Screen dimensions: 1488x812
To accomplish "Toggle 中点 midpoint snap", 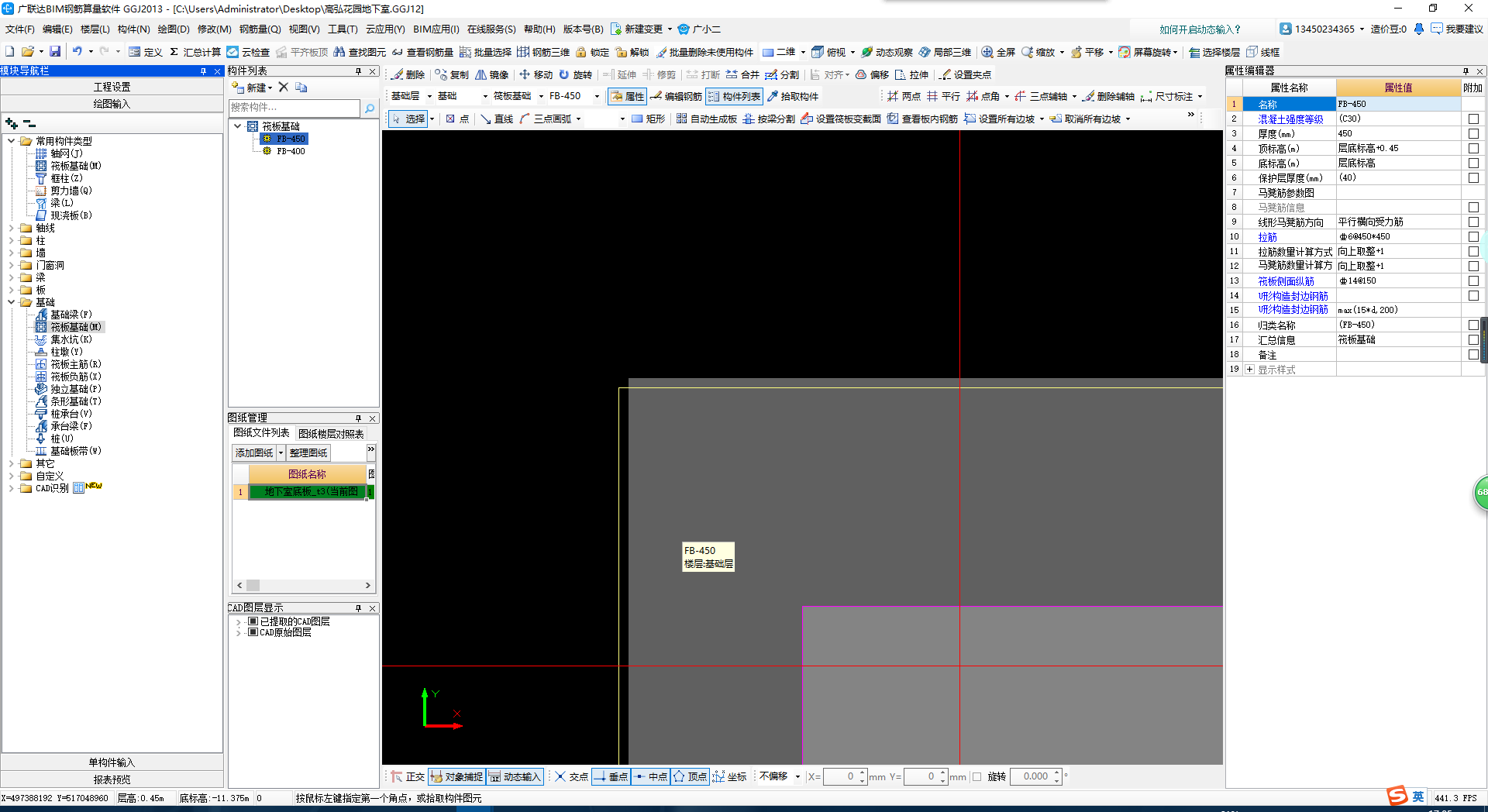I will tap(650, 776).
